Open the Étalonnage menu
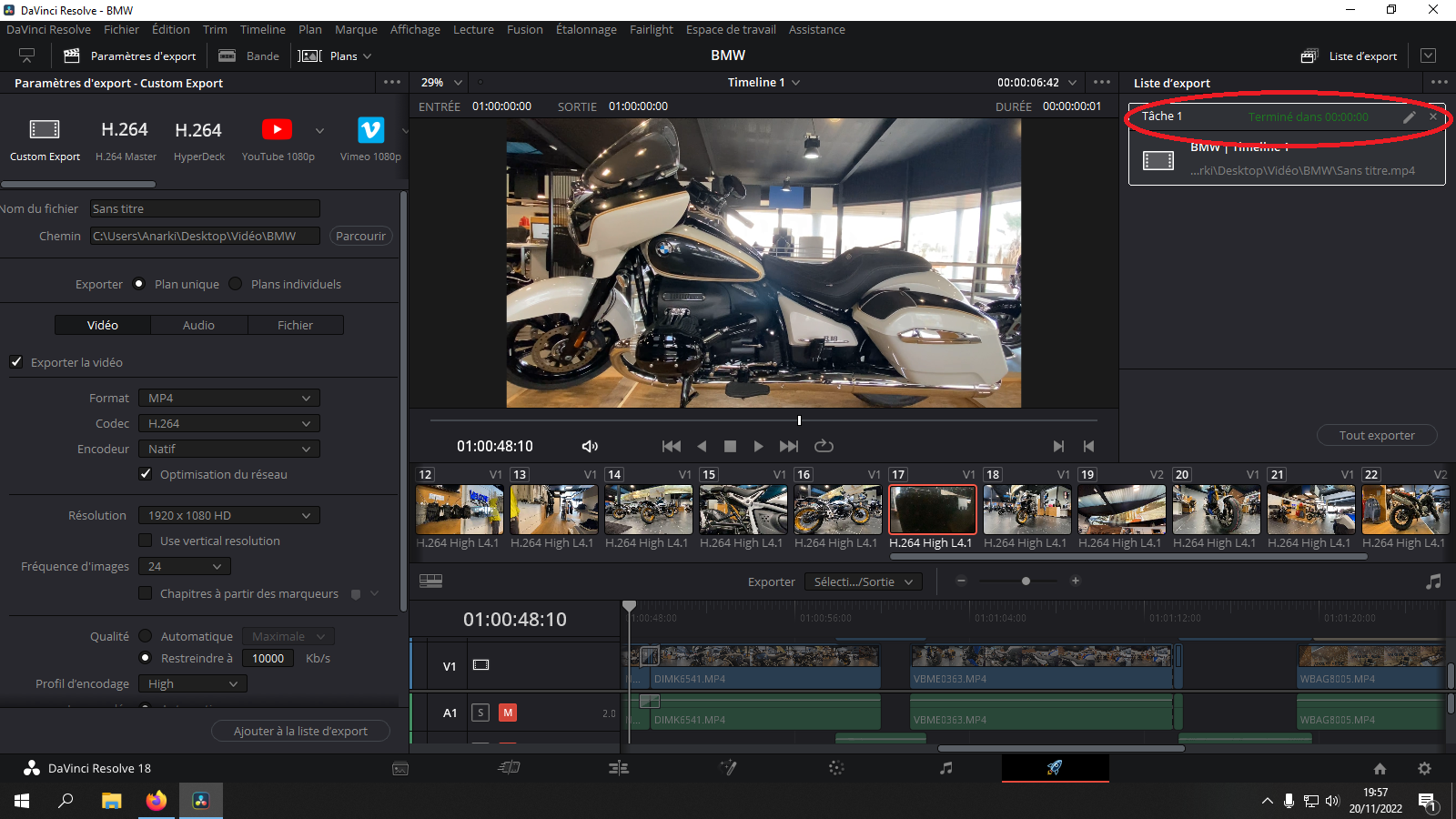Viewport: 1456px width, 819px height. click(585, 29)
